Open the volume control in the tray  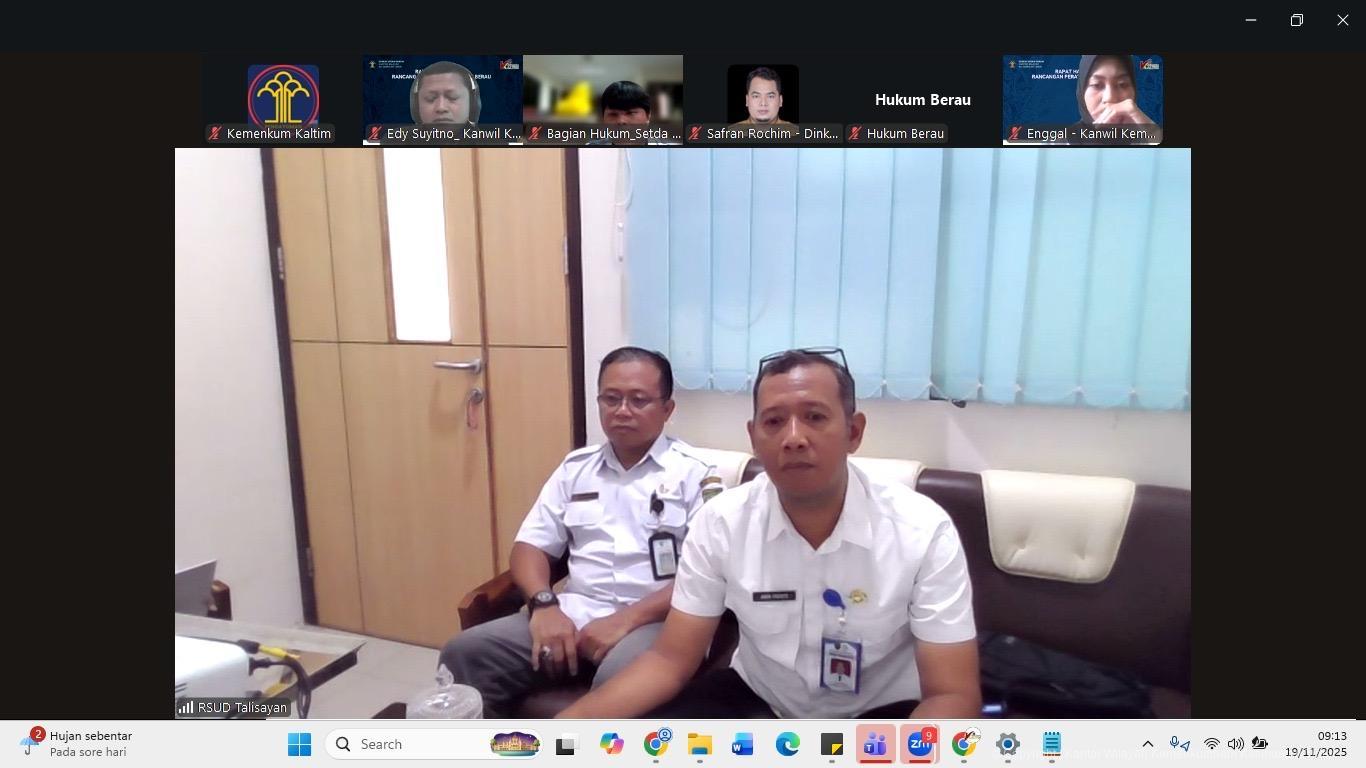[1235, 744]
